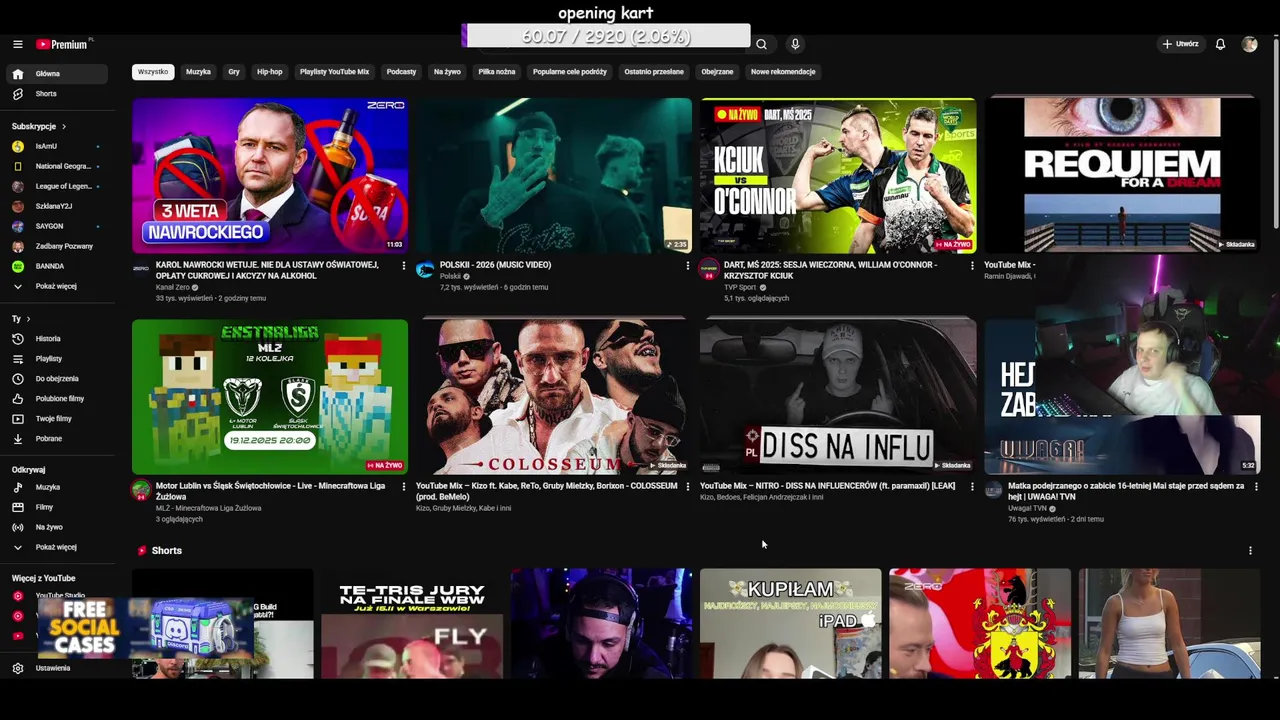Open the account avatar menu
The width and height of the screenshot is (1280, 720).
[1250, 44]
